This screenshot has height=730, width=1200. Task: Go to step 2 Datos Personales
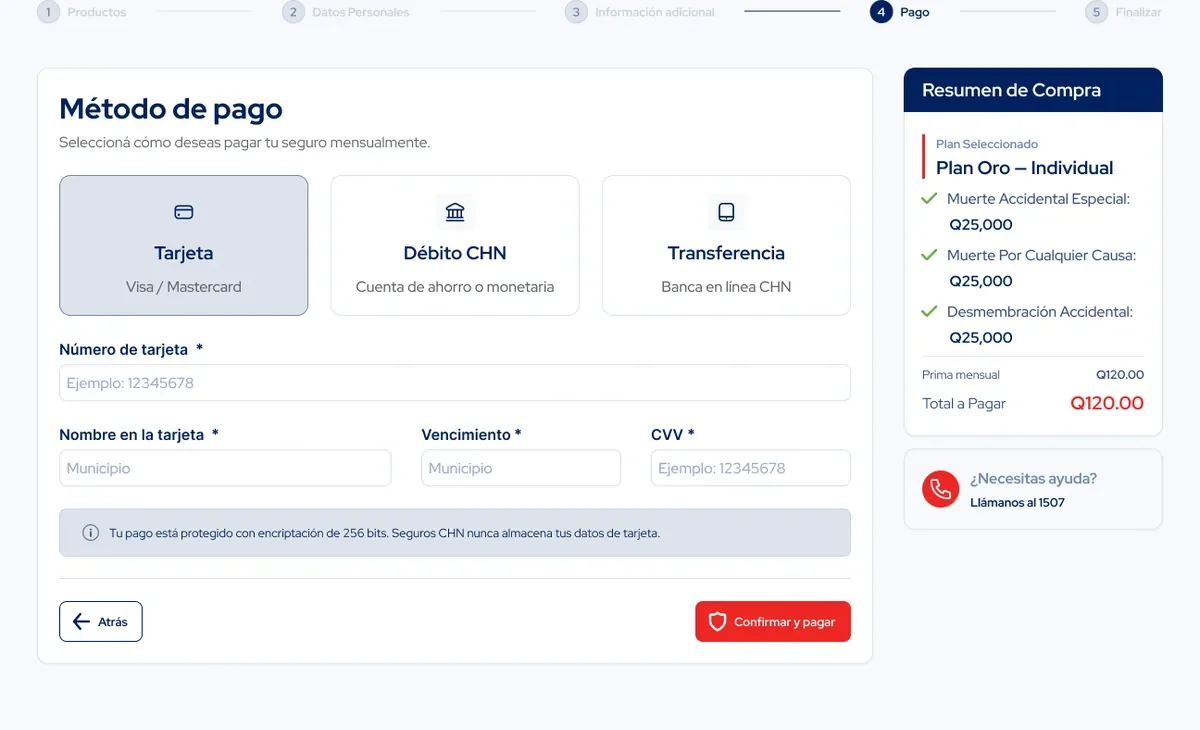point(346,12)
